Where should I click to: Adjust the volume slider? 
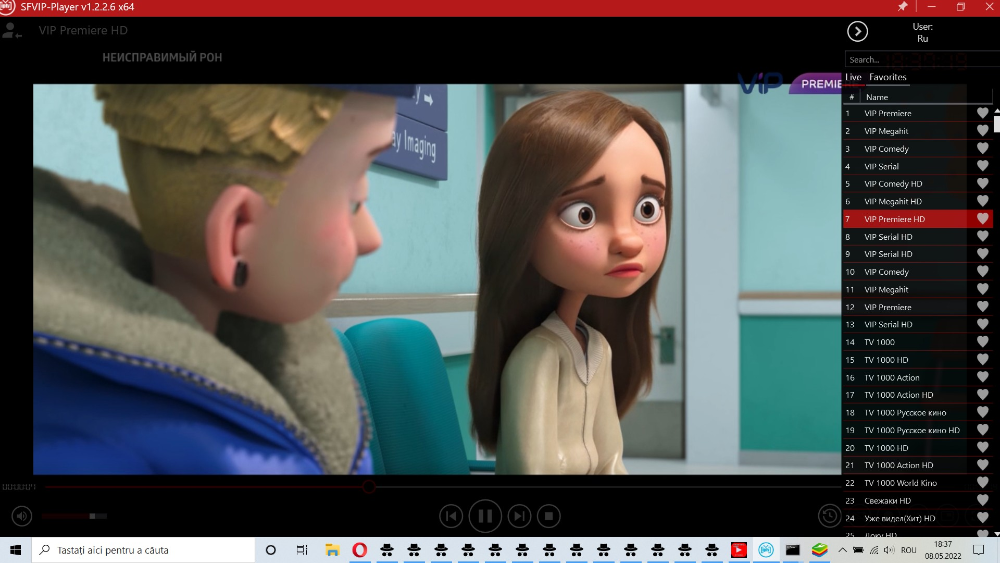pyautogui.click(x=75, y=516)
